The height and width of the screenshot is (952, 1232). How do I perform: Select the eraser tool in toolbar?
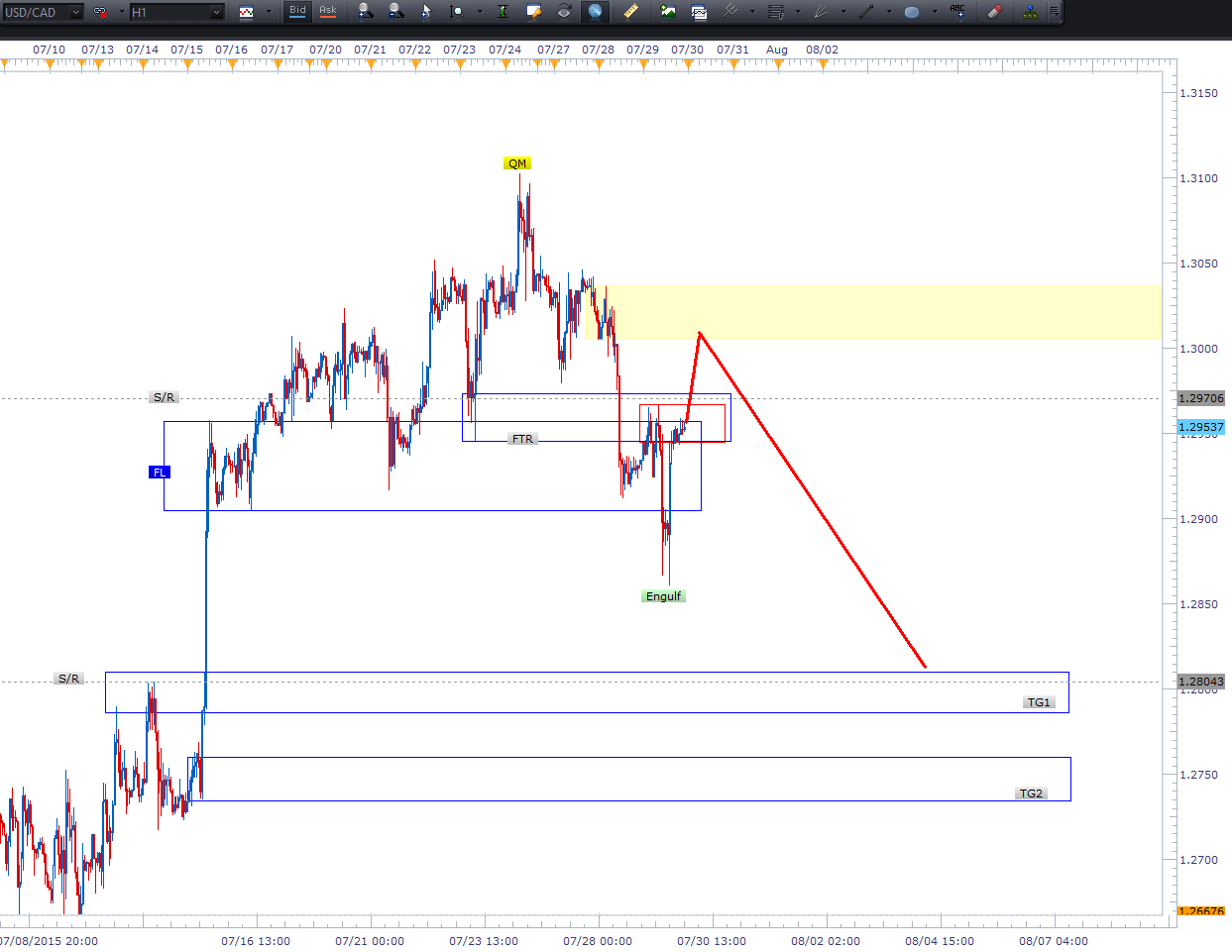tap(995, 12)
